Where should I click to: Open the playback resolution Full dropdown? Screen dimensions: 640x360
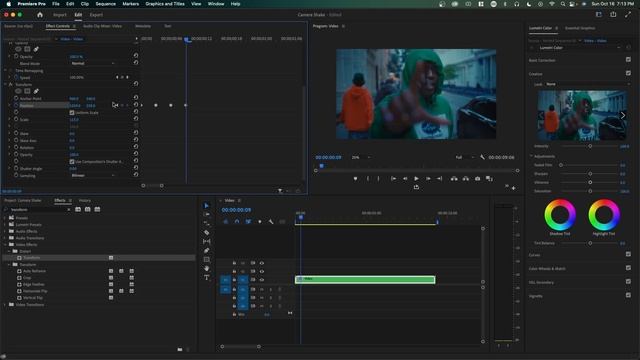(465, 157)
